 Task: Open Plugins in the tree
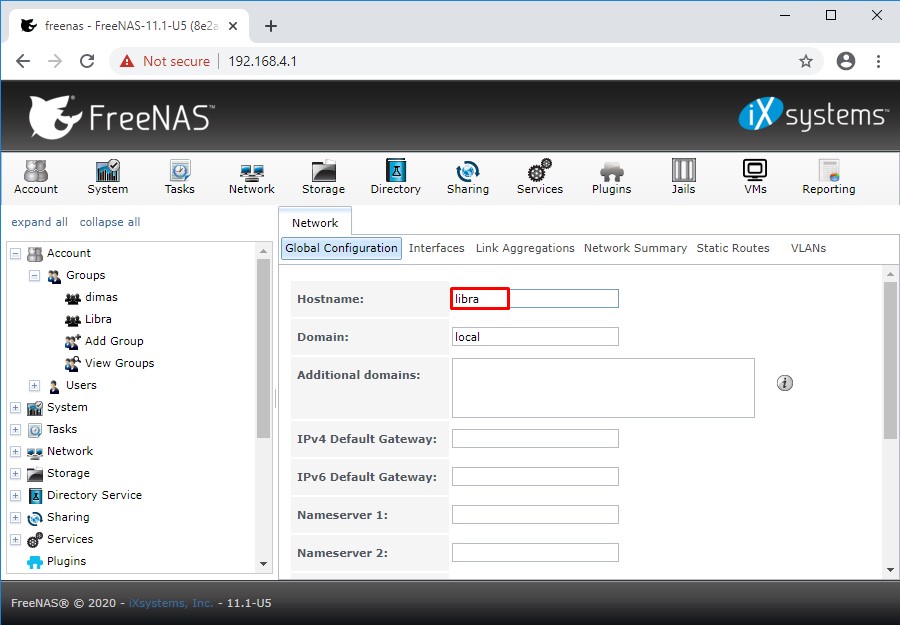[66, 561]
